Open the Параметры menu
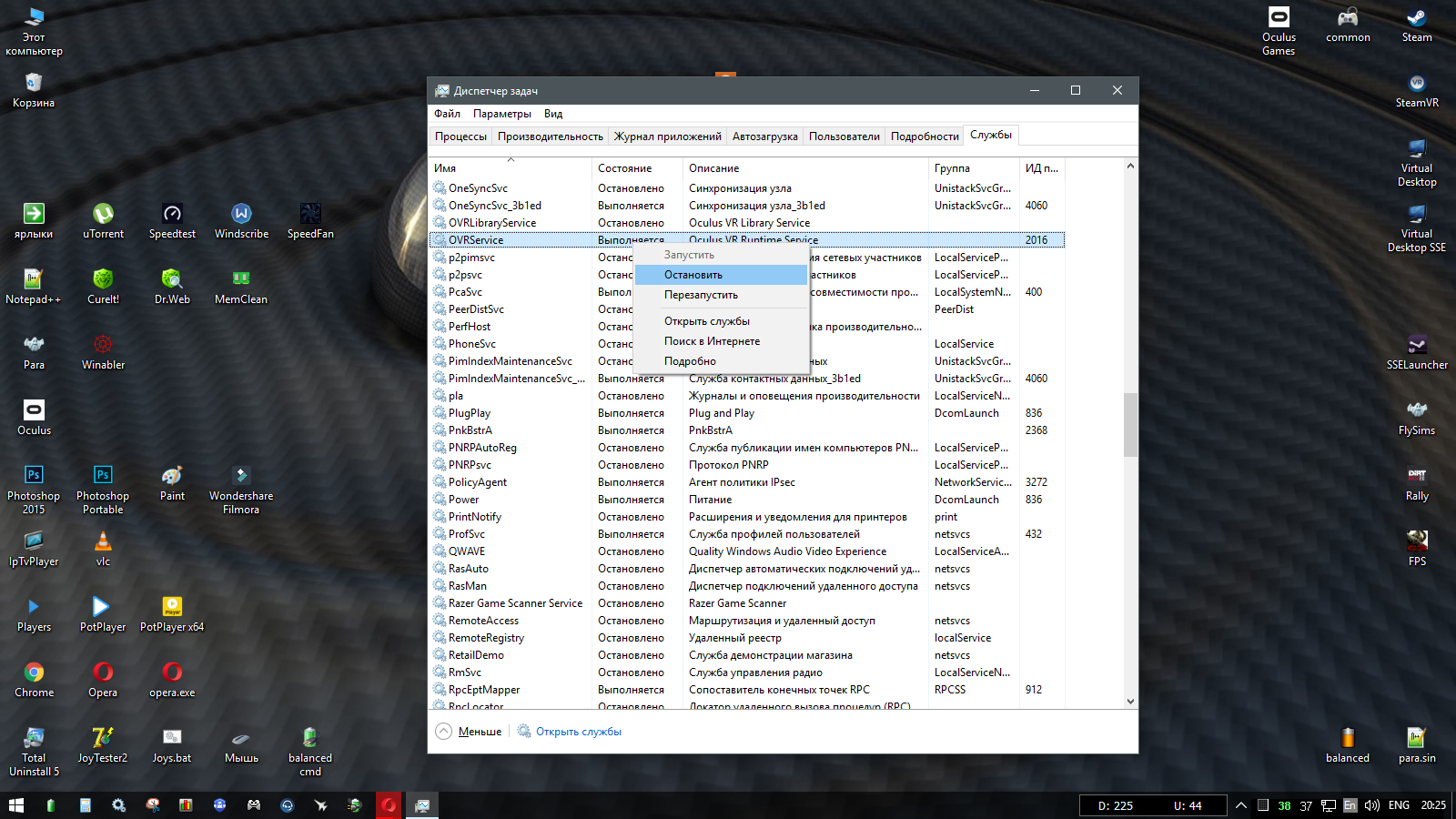This screenshot has width=1456, height=819. 501,114
